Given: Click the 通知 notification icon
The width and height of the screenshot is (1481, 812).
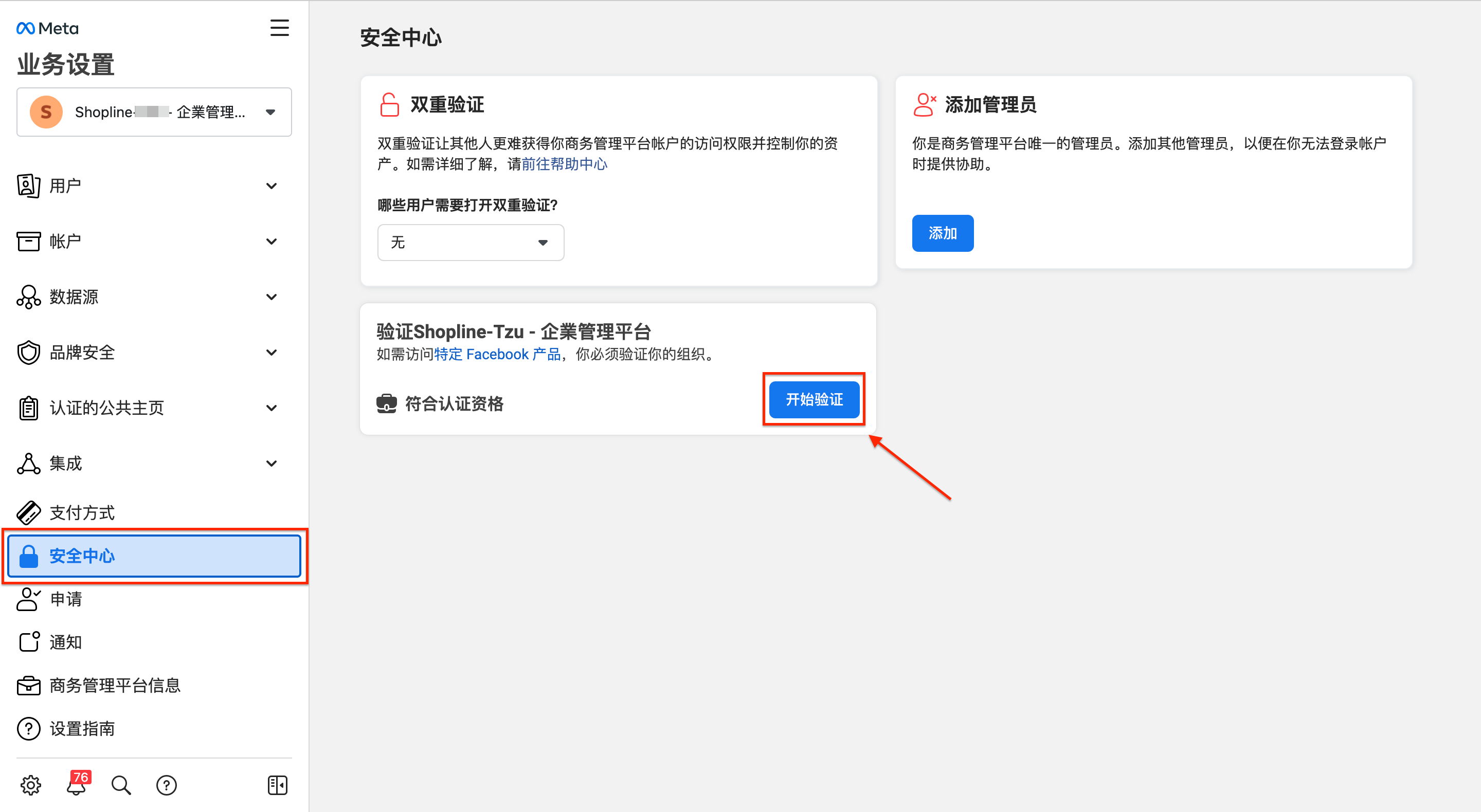Looking at the screenshot, I should 29,641.
